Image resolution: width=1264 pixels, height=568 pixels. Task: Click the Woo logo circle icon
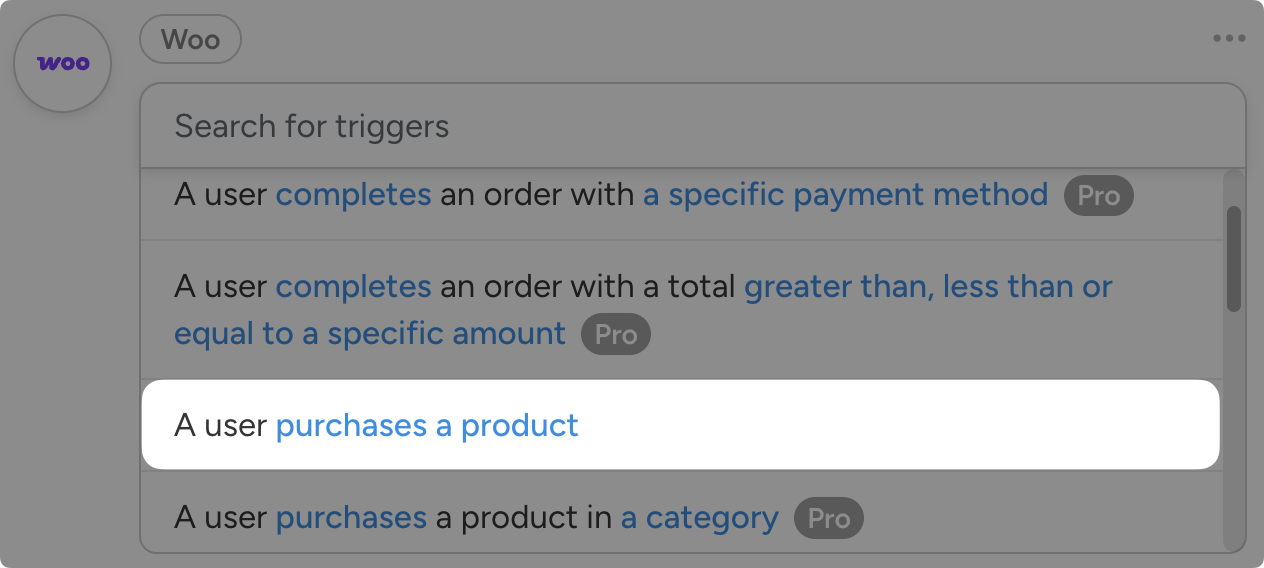[62, 63]
